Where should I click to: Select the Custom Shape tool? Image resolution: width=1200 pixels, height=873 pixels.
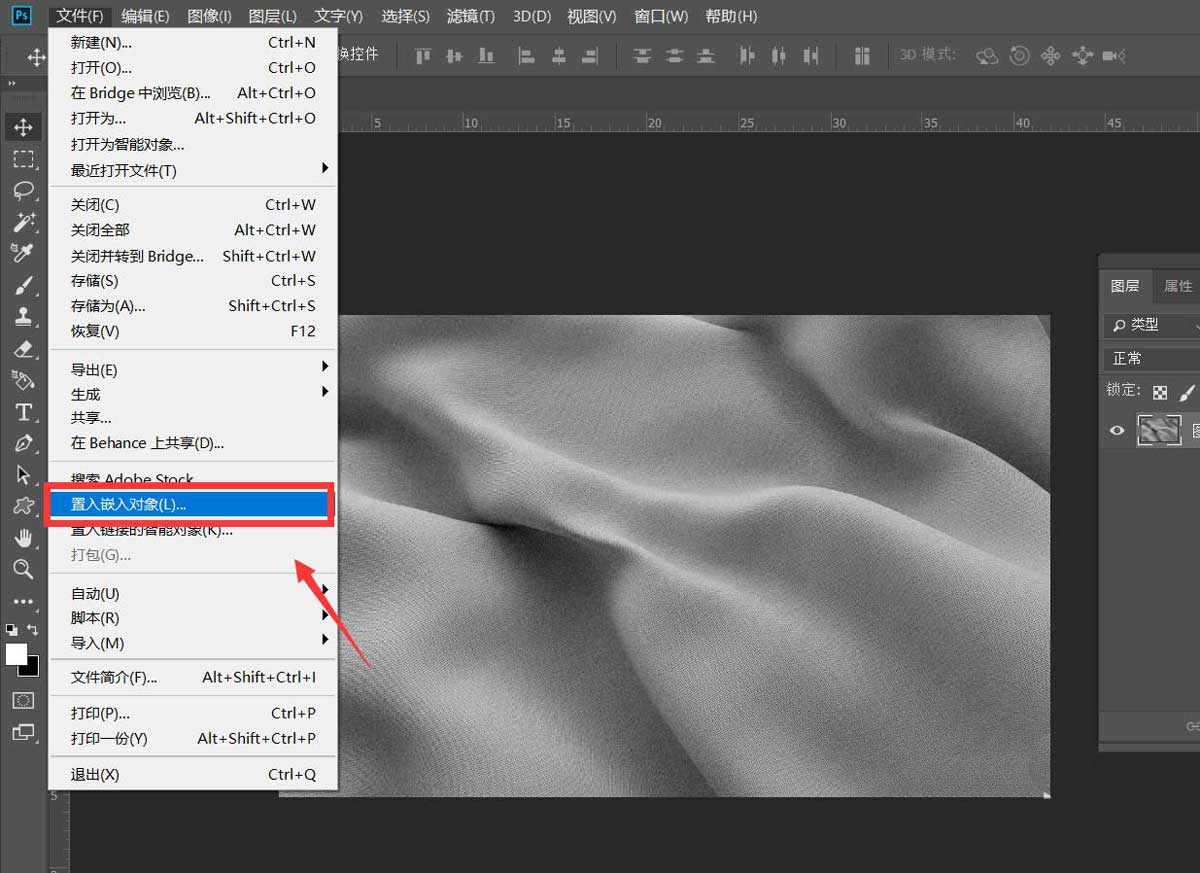click(23, 506)
